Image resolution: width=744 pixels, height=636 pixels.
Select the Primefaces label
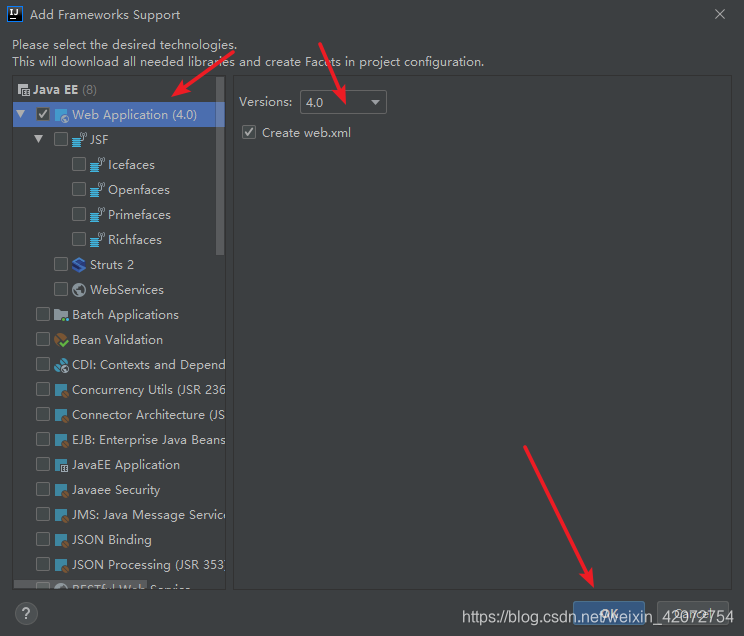[x=140, y=215]
